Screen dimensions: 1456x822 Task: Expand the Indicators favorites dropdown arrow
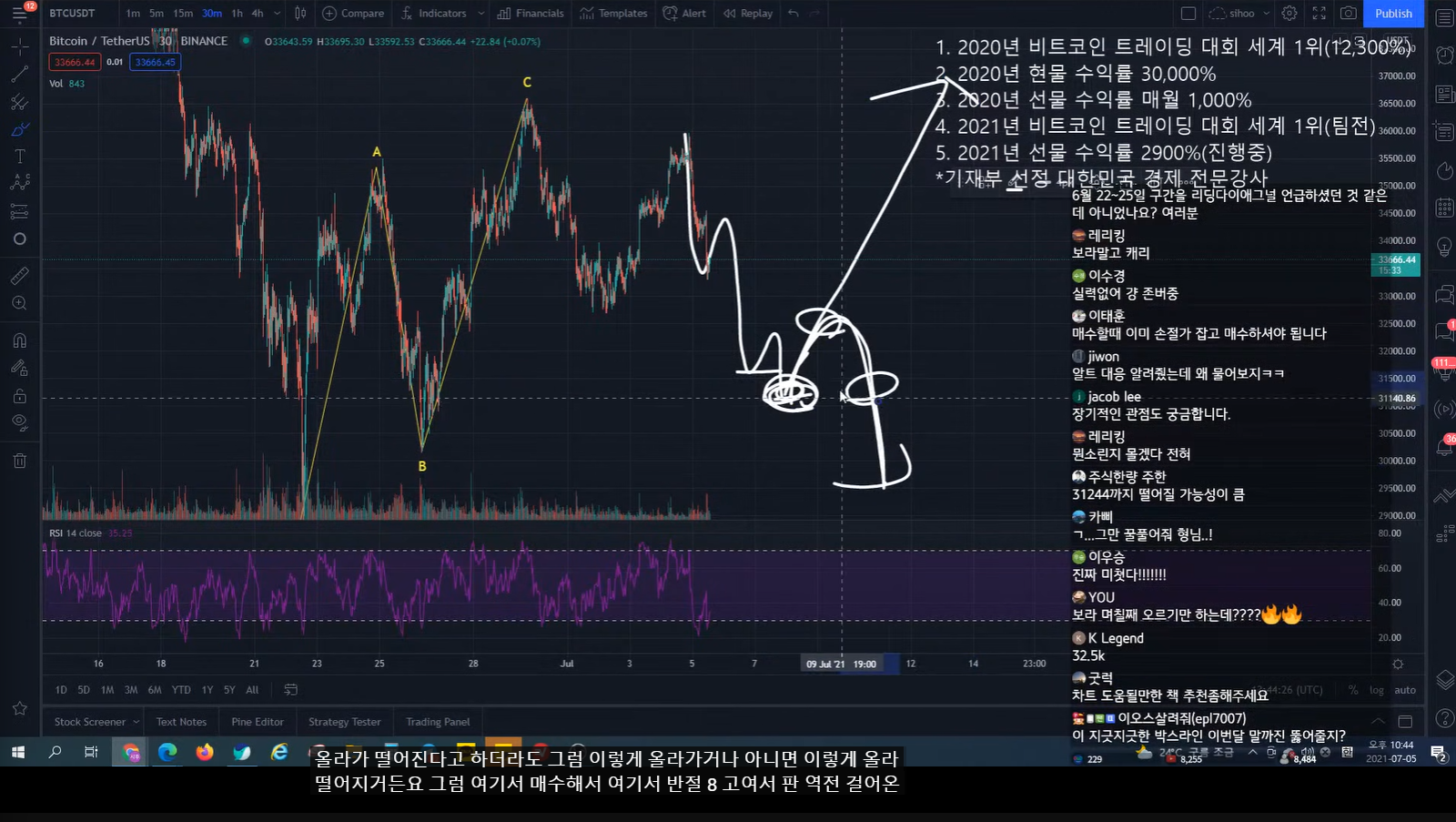pos(481,14)
